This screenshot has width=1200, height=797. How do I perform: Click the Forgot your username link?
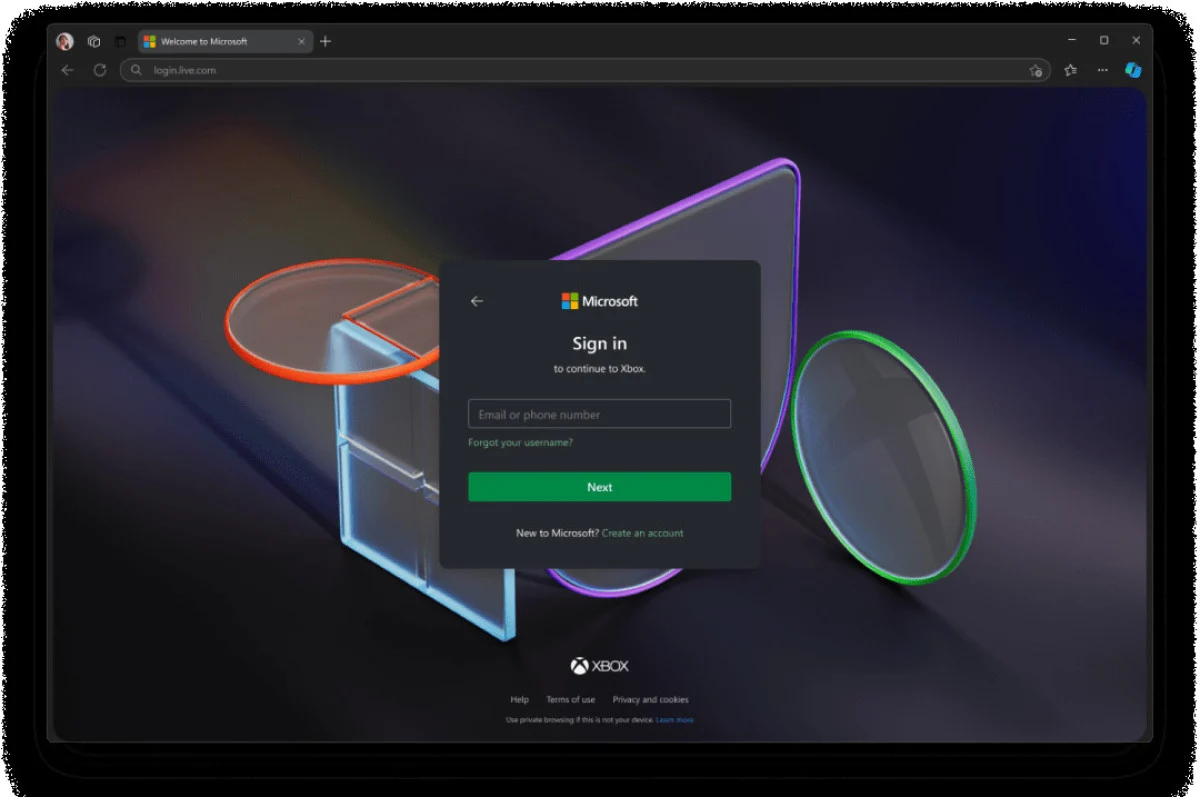520,442
